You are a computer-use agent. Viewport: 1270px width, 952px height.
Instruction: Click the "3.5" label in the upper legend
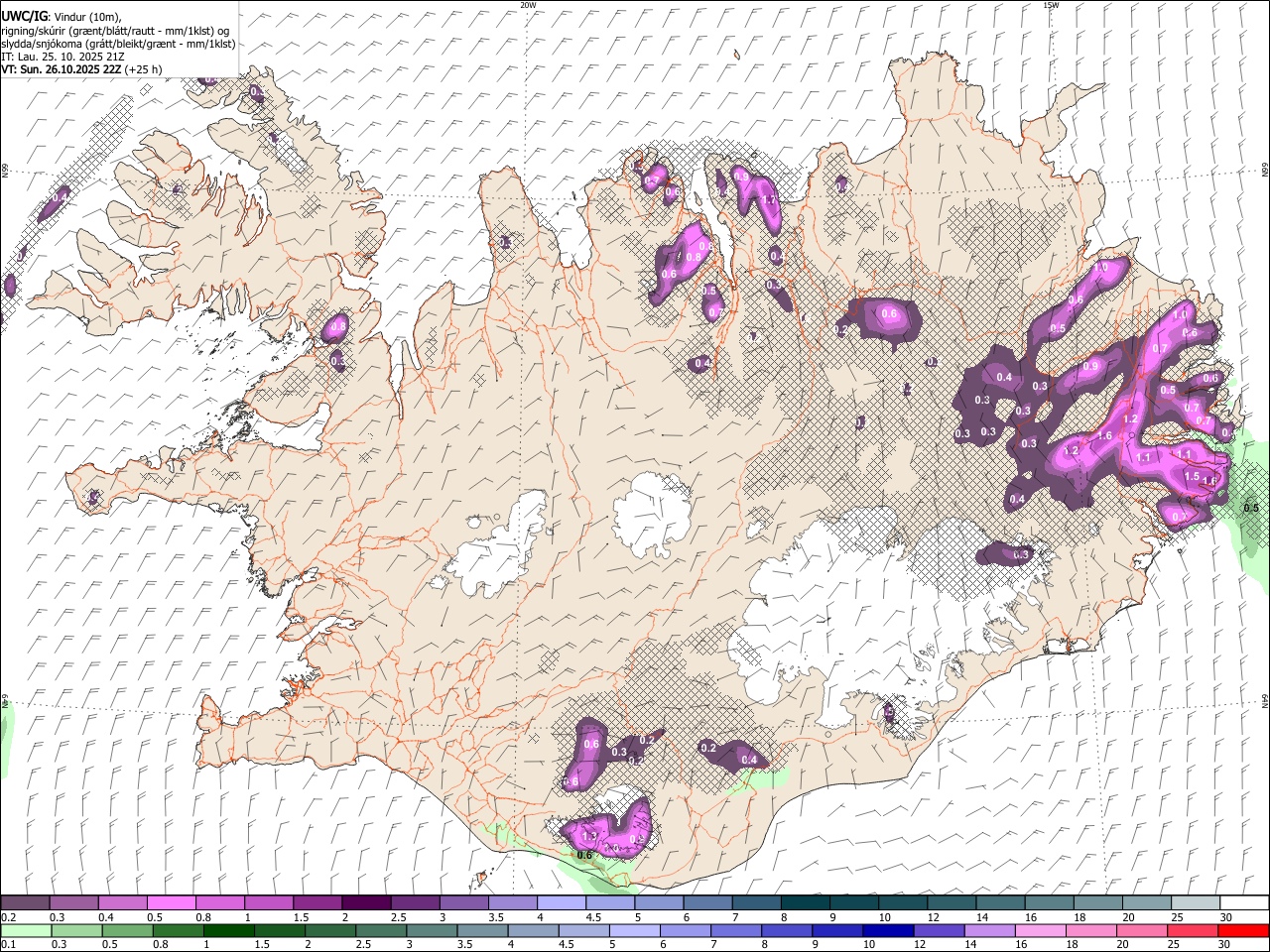pos(496,917)
